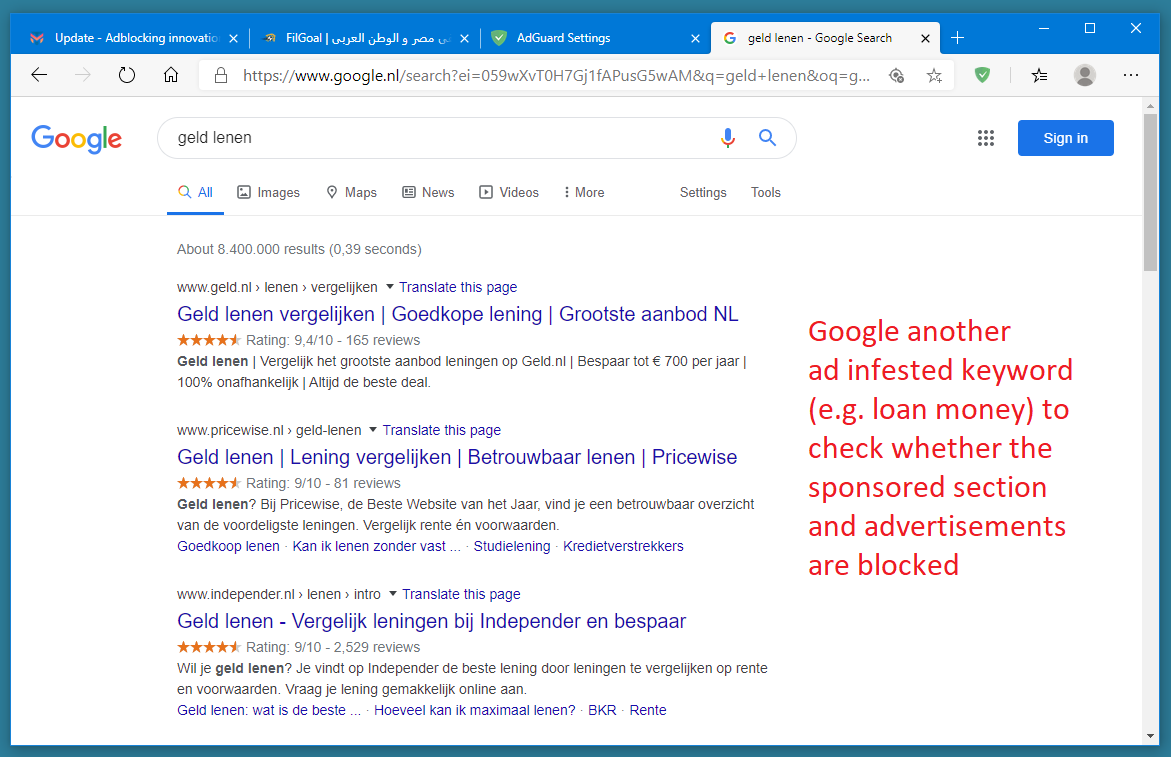Image resolution: width=1172 pixels, height=757 pixels.
Task: Switch to the Images search tab
Action: [x=268, y=192]
